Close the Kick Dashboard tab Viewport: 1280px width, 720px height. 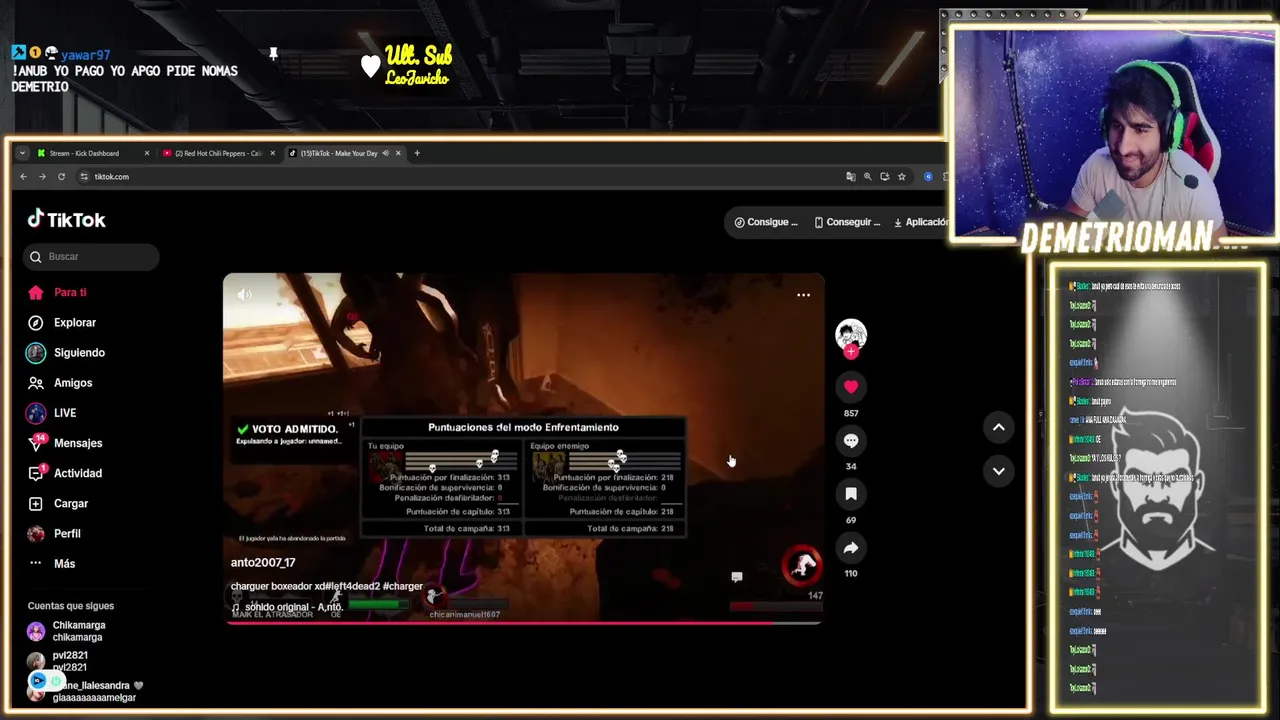(146, 153)
